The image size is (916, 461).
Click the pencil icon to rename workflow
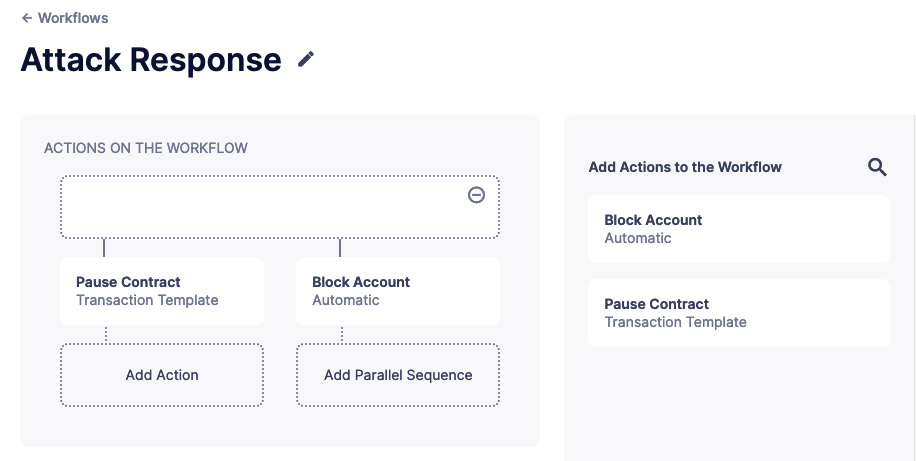[x=306, y=60]
